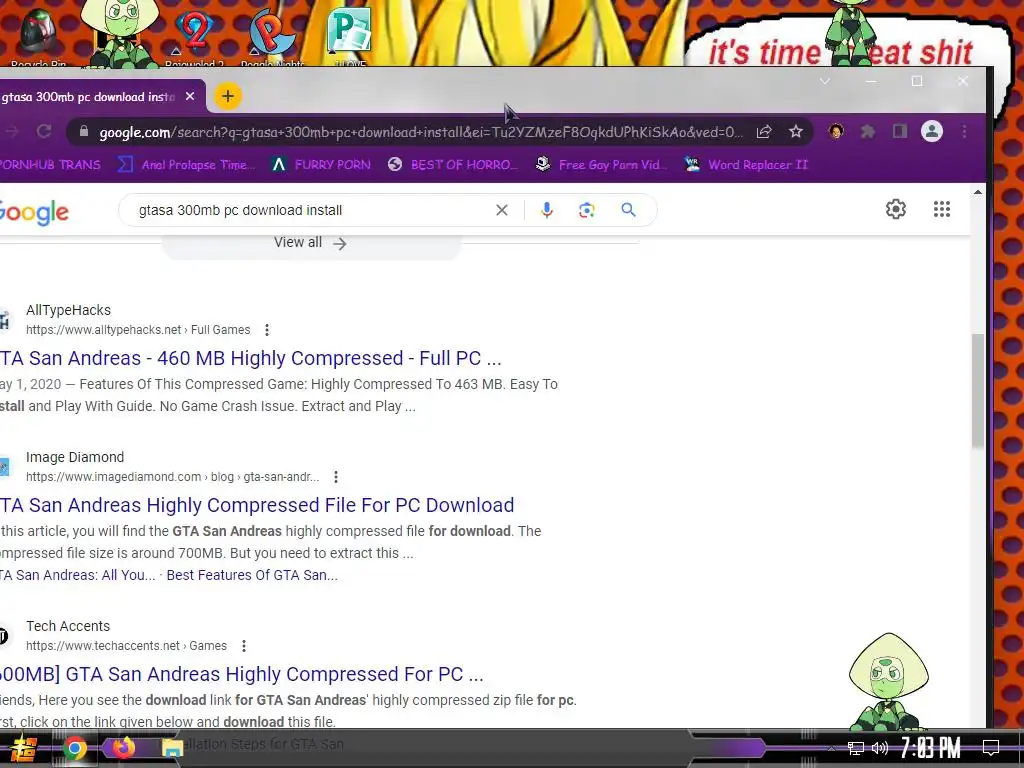
Task: Select the Peggle Nights desktop shortcut
Action: tap(272, 38)
